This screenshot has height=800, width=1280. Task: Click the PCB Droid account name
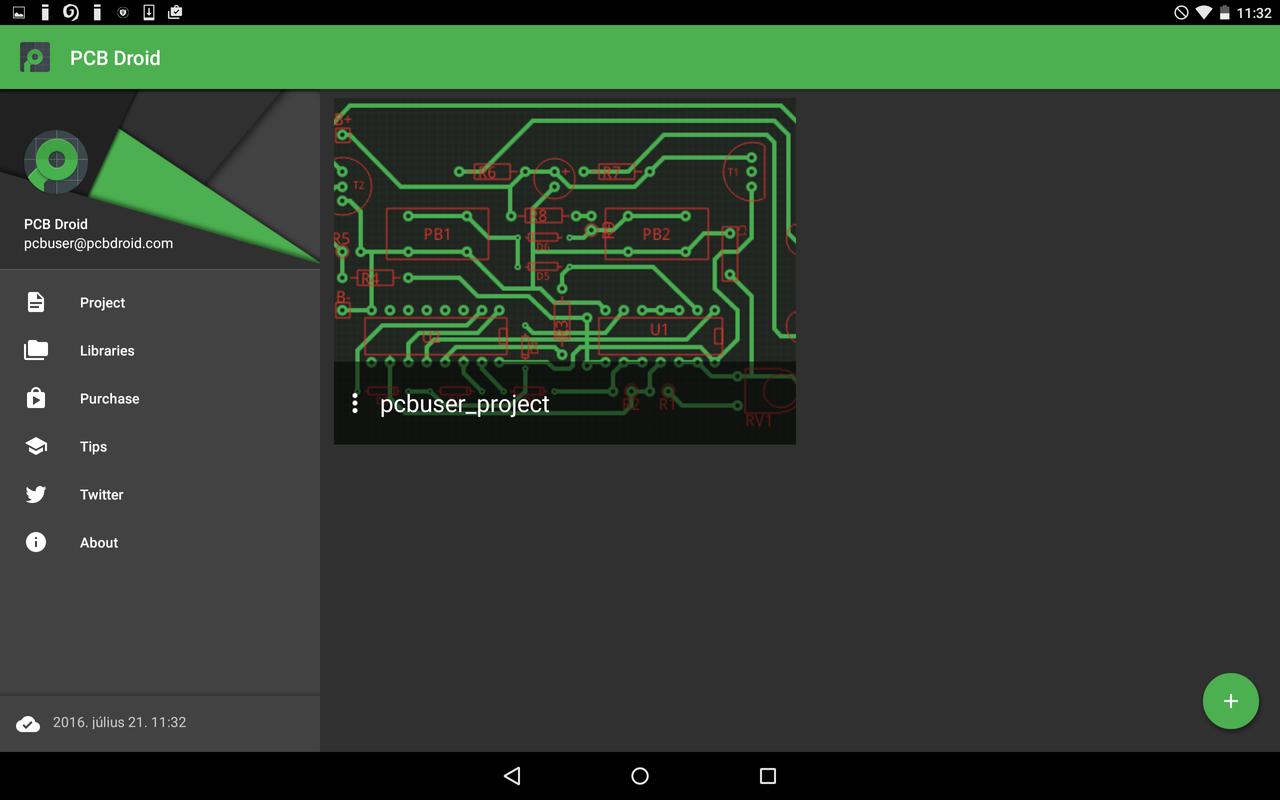(56, 224)
